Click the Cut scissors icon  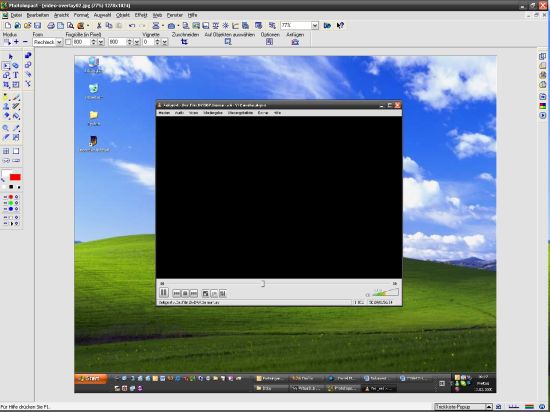tap(99, 26)
